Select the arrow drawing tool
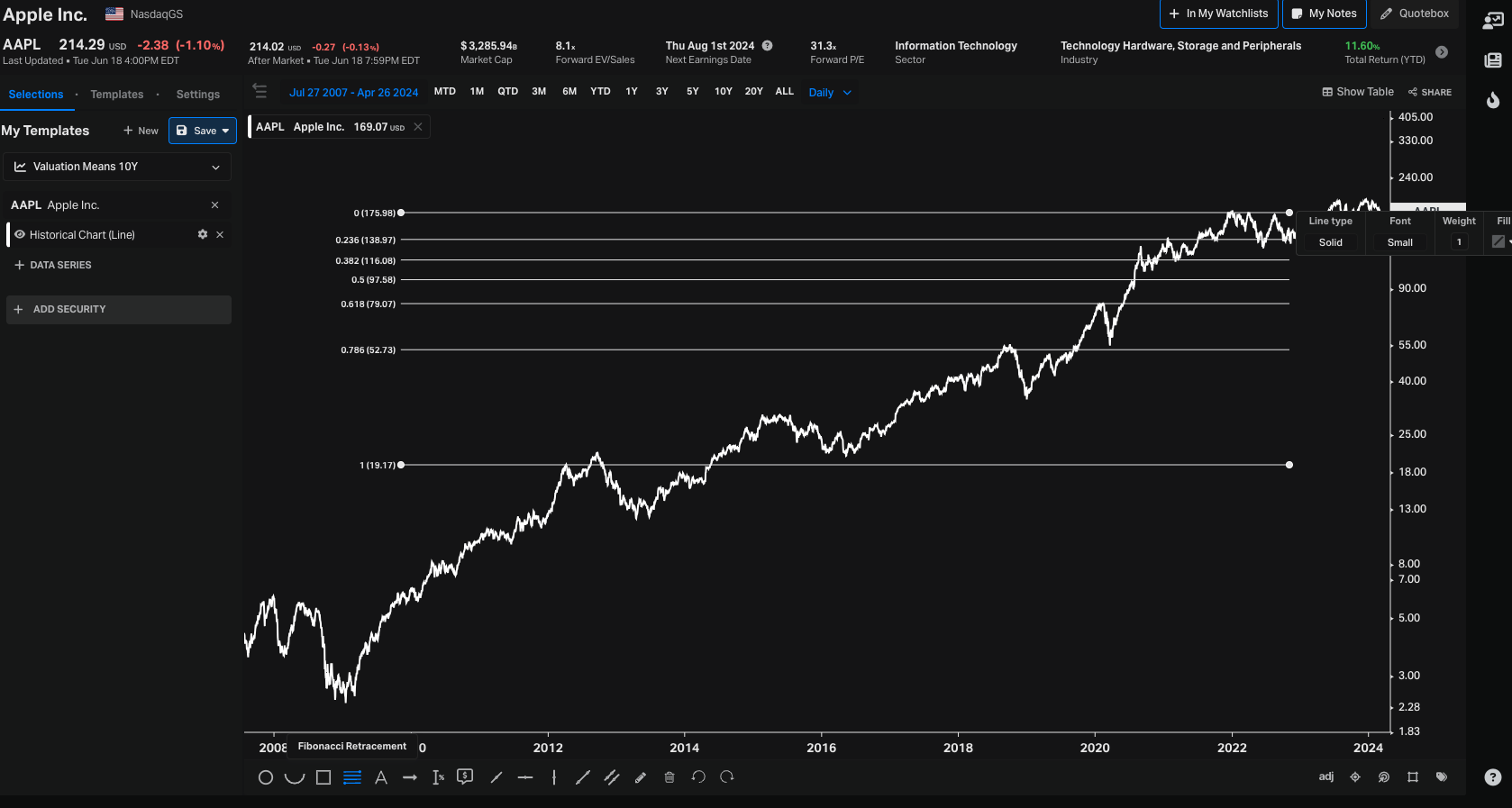 [410, 777]
